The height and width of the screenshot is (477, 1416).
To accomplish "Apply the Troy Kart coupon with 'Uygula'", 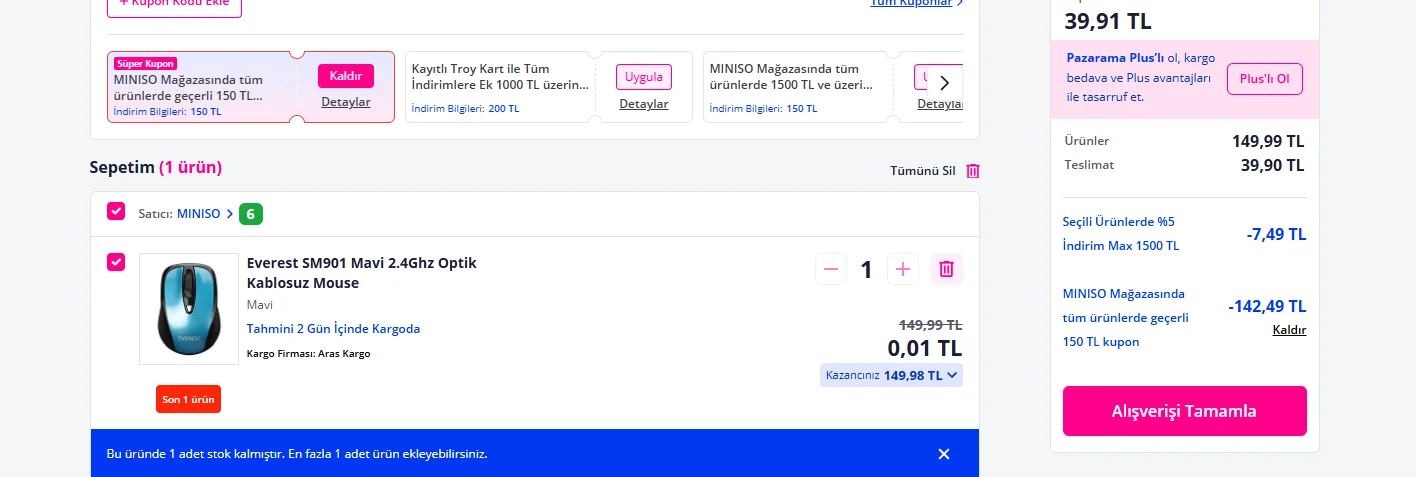I will [x=644, y=77].
